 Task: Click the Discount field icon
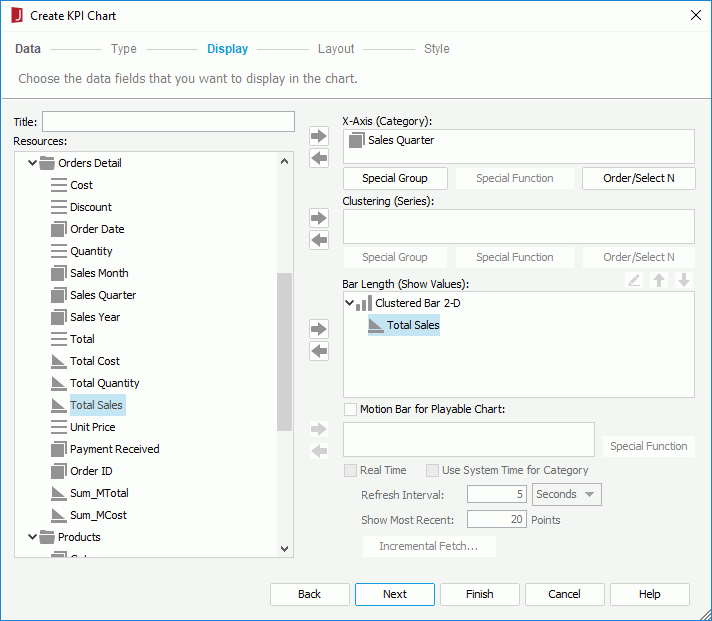click(x=59, y=207)
